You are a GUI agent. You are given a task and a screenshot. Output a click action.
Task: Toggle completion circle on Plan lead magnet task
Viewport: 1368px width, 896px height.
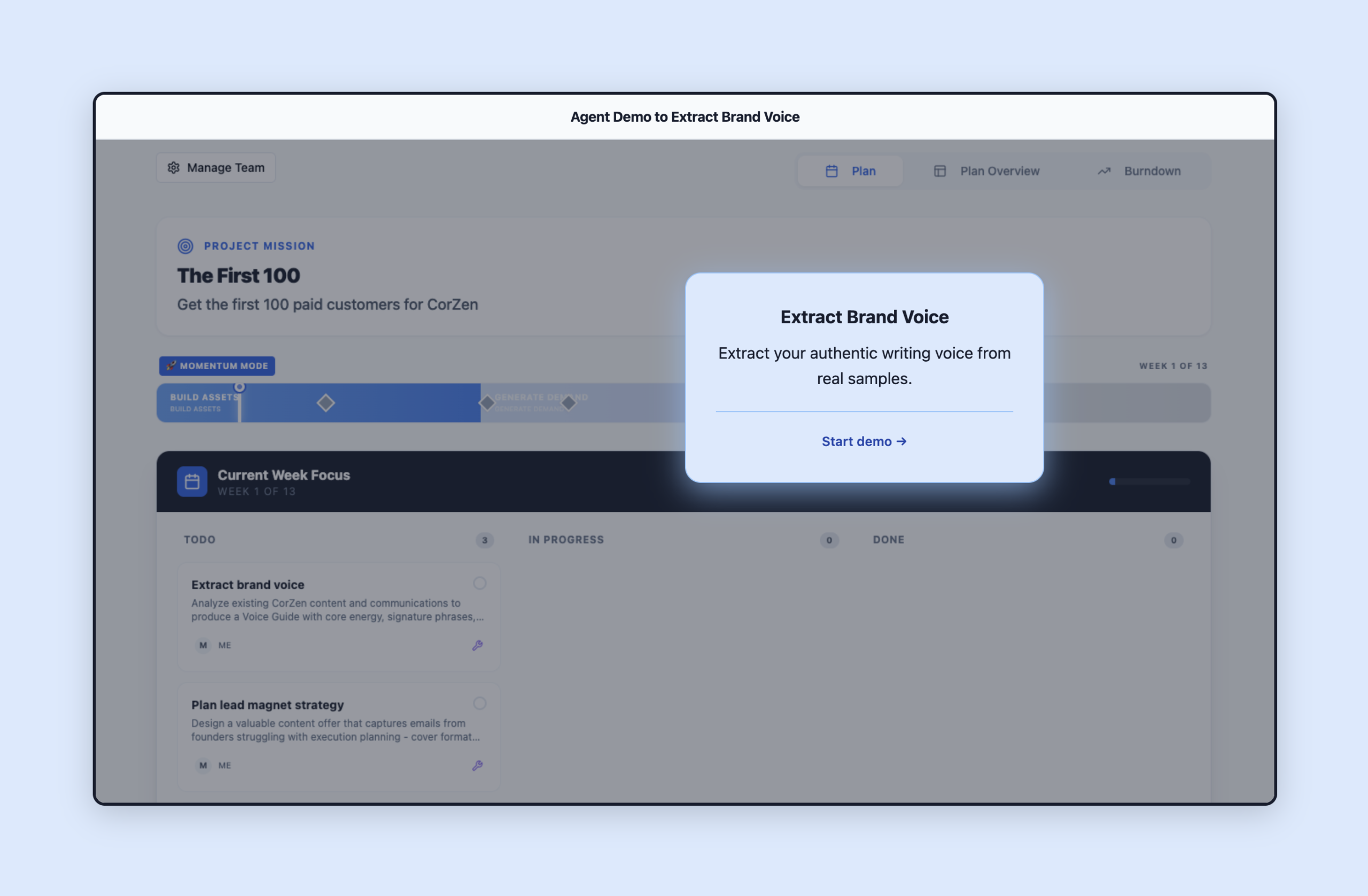(479, 703)
